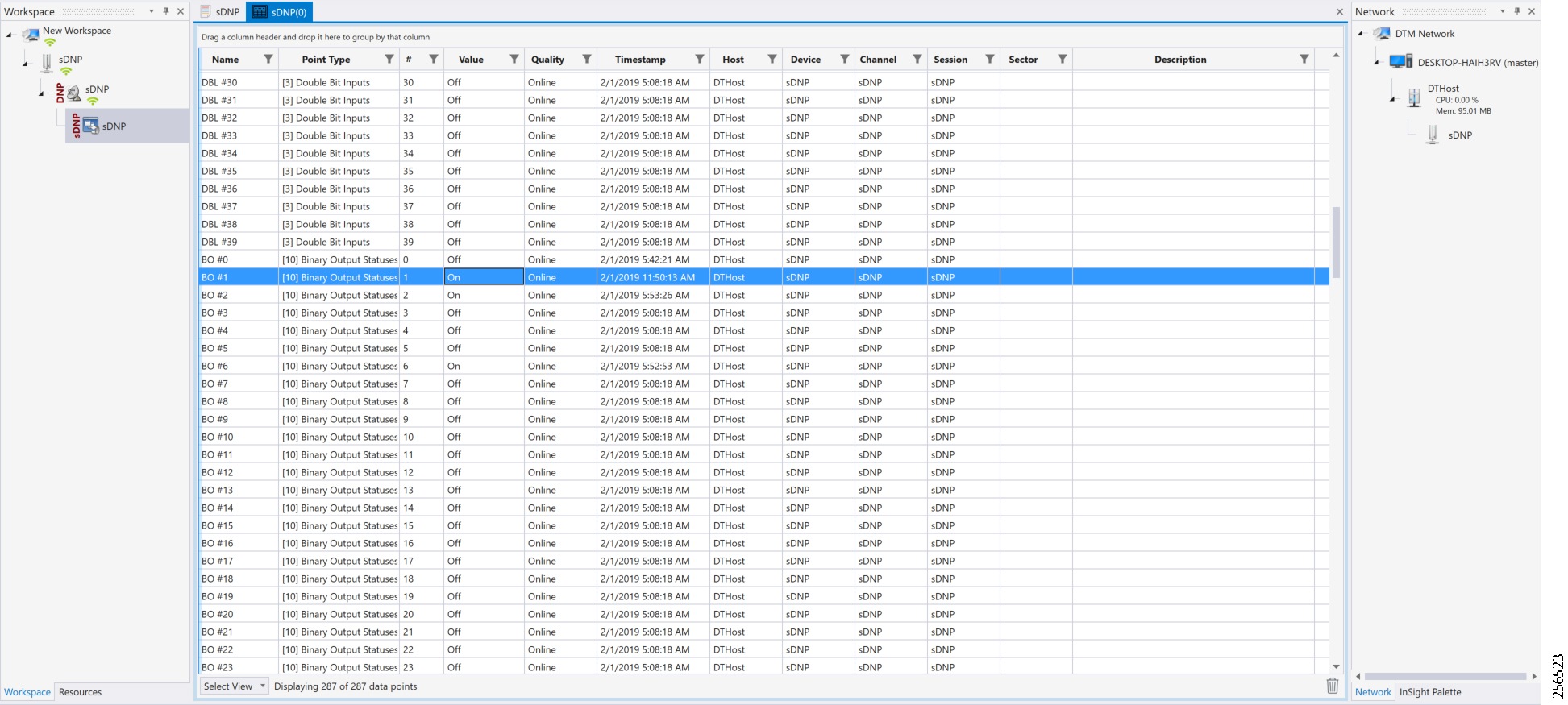The width and height of the screenshot is (1568, 705).
Task: Filter the Quality column
Action: [587, 59]
